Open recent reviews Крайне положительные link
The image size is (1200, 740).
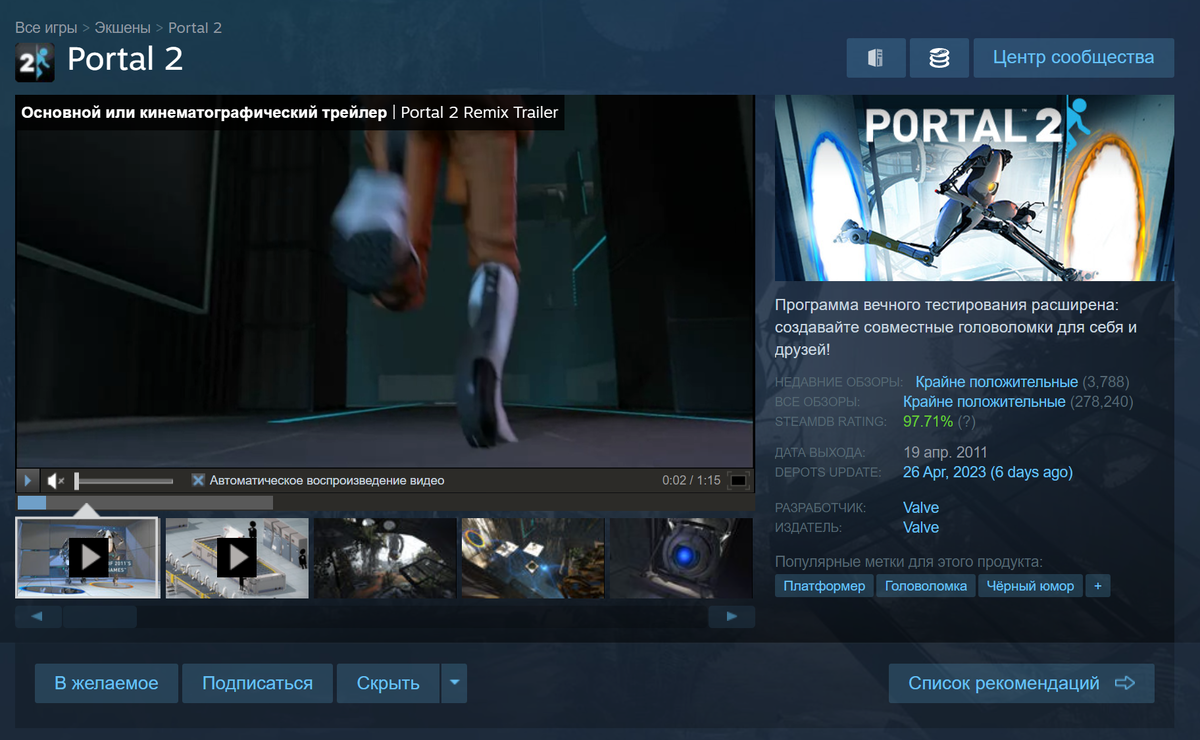click(997, 382)
